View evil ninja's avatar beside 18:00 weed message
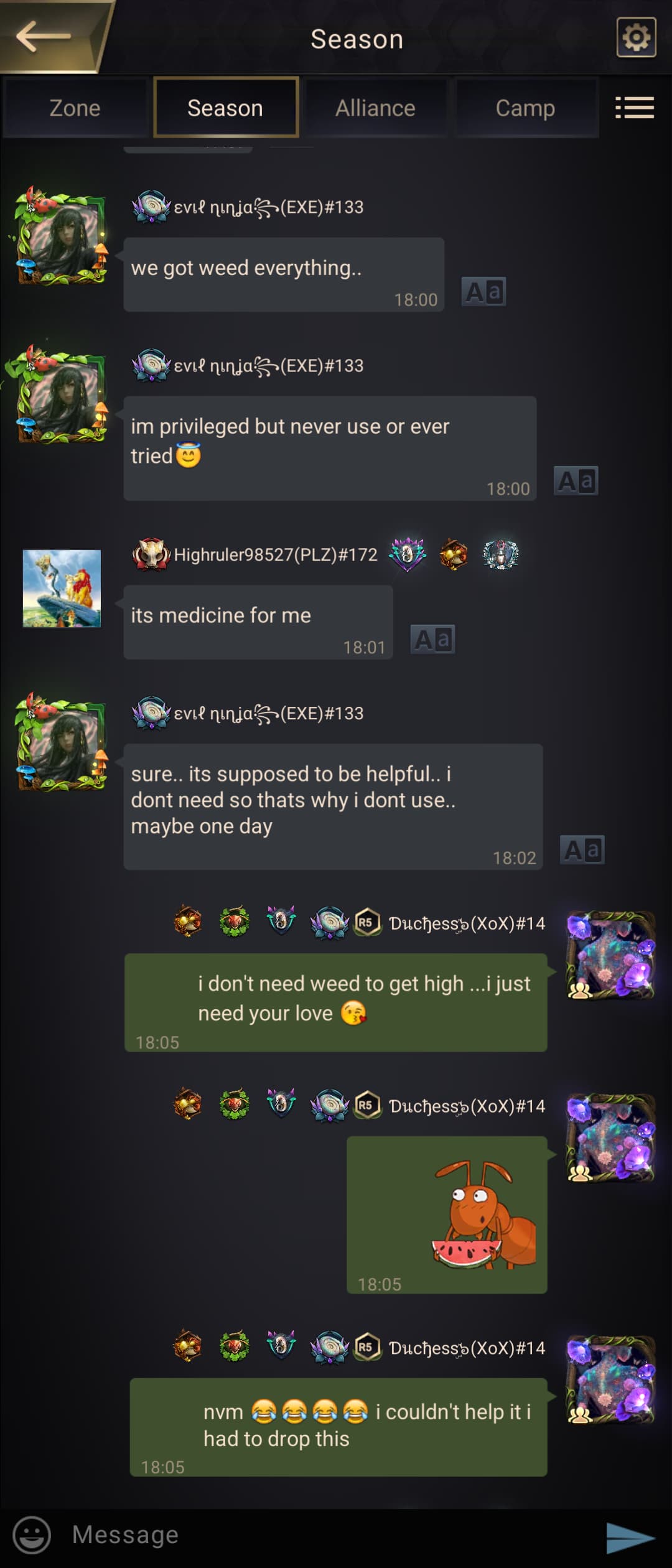Image resolution: width=672 pixels, height=1568 pixels. [x=60, y=236]
